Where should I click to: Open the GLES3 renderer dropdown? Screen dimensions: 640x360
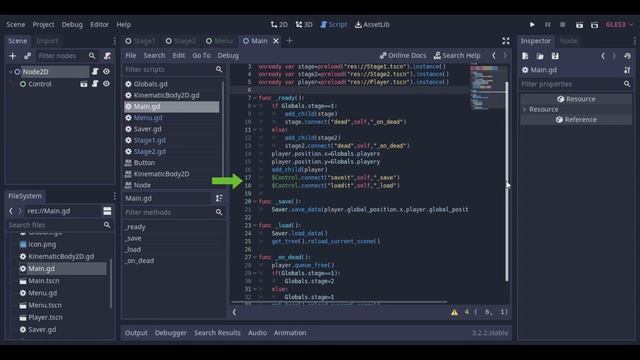pyautogui.click(x=619, y=24)
